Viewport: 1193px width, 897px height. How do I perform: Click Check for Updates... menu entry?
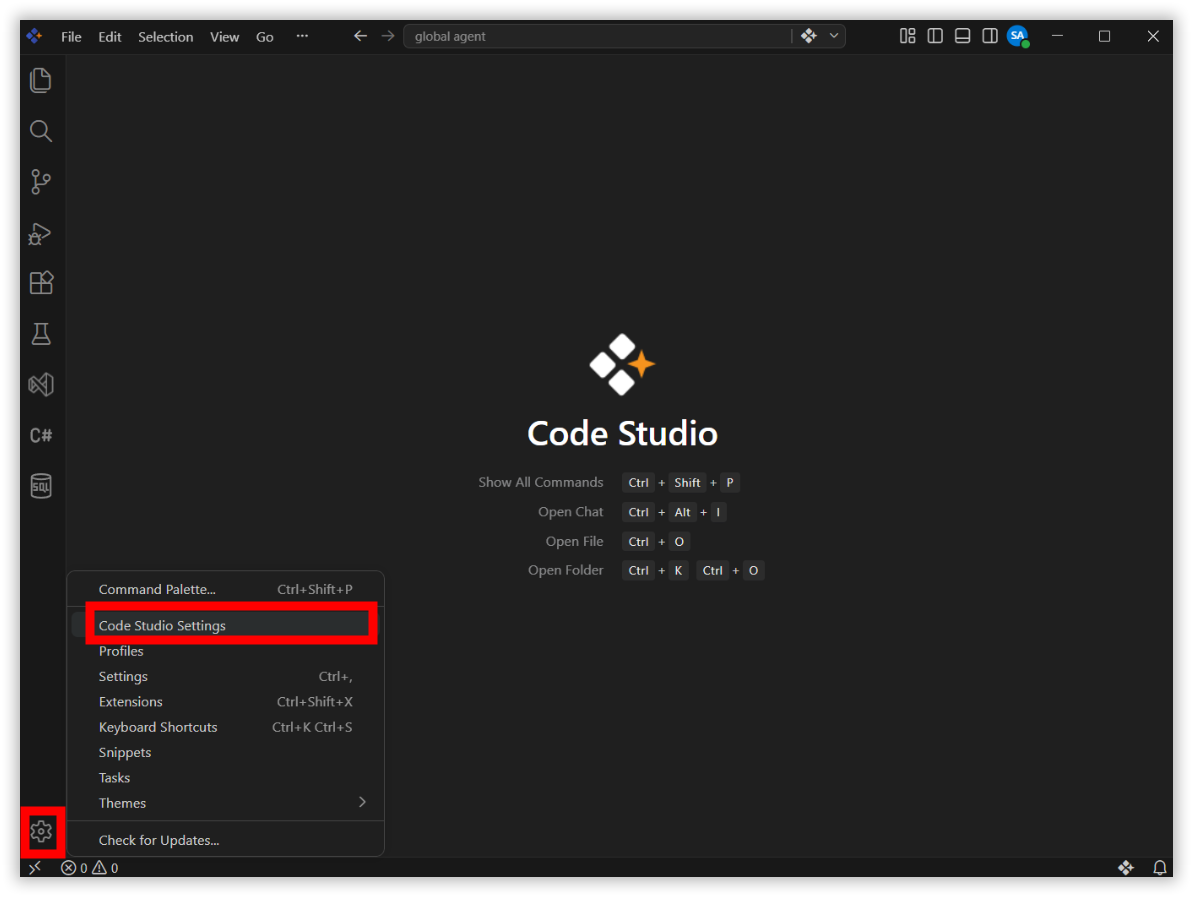tap(227, 840)
